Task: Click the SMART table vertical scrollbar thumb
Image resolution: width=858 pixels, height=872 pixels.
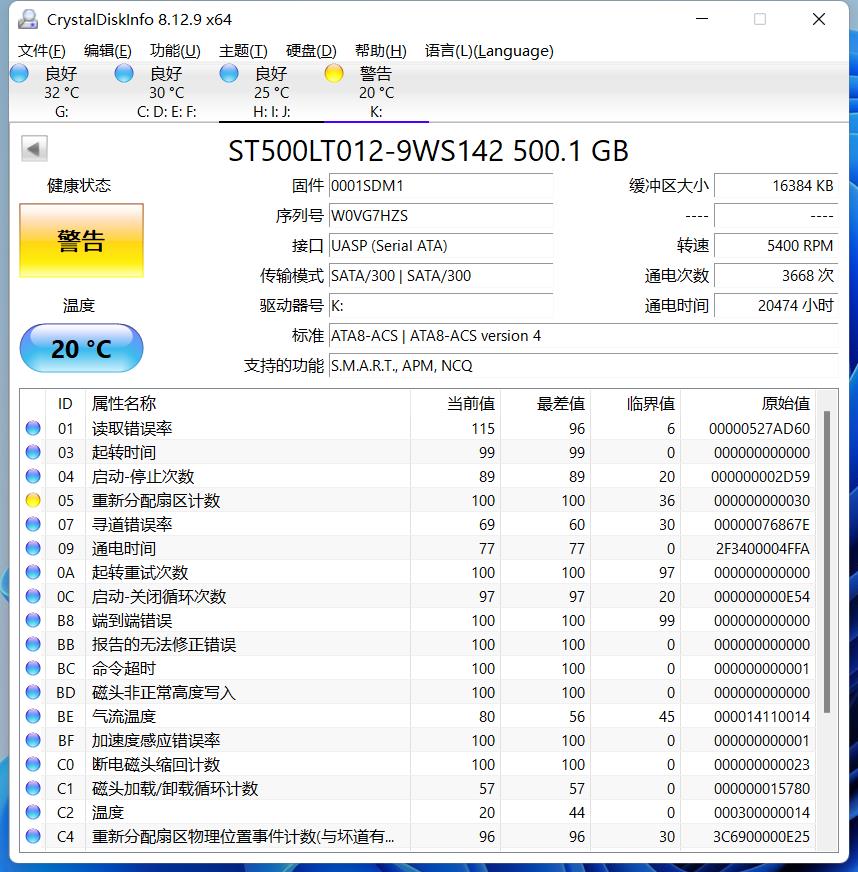Action: pyautogui.click(x=827, y=562)
